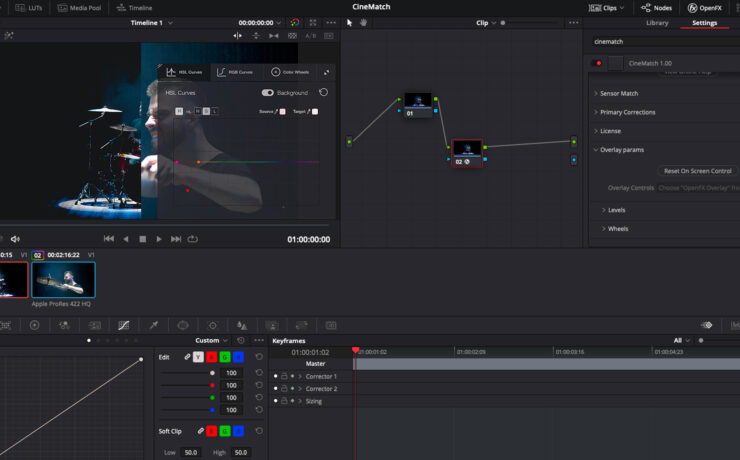740x460 pixels.
Task: Open the Clip mode dropdown in node editor
Action: [x=486, y=23]
